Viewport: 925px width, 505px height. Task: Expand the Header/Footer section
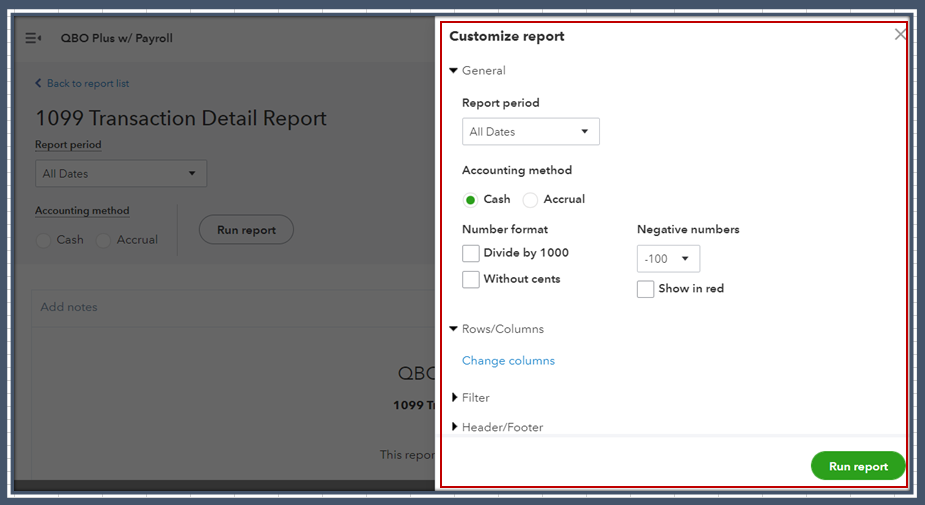coord(497,427)
